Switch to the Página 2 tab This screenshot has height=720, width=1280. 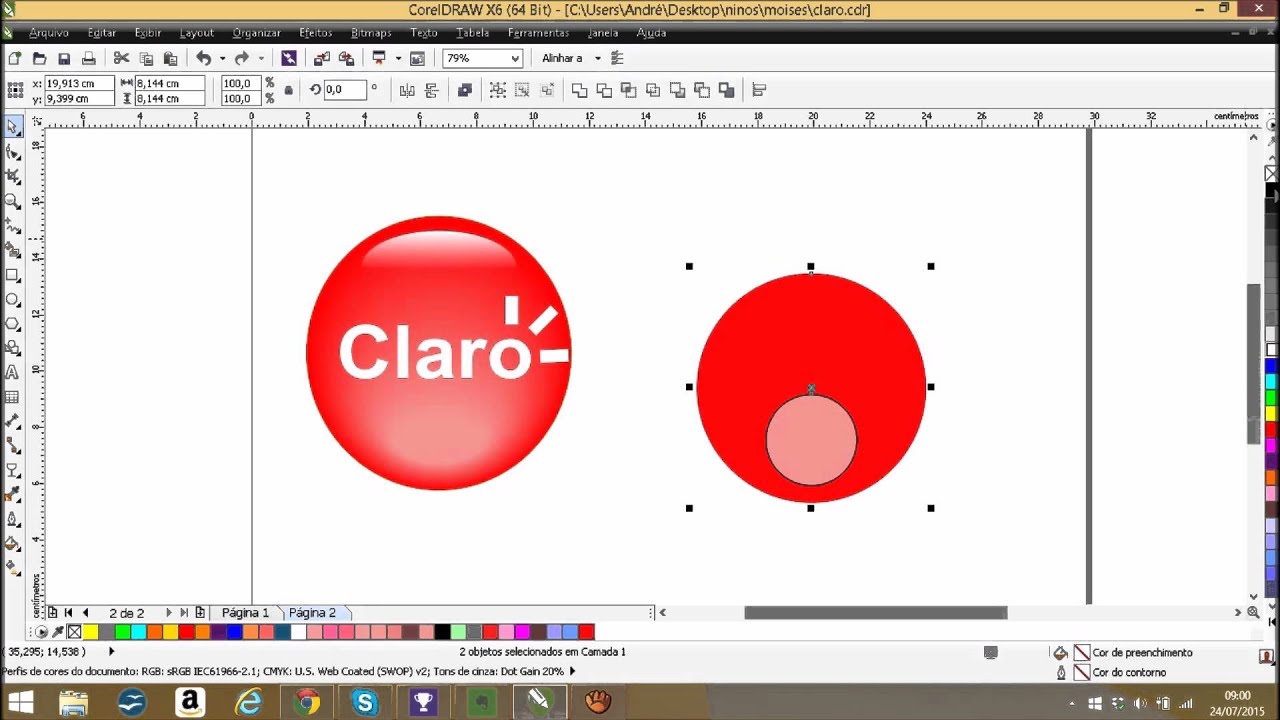pyautogui.click(x=312, y=613)
